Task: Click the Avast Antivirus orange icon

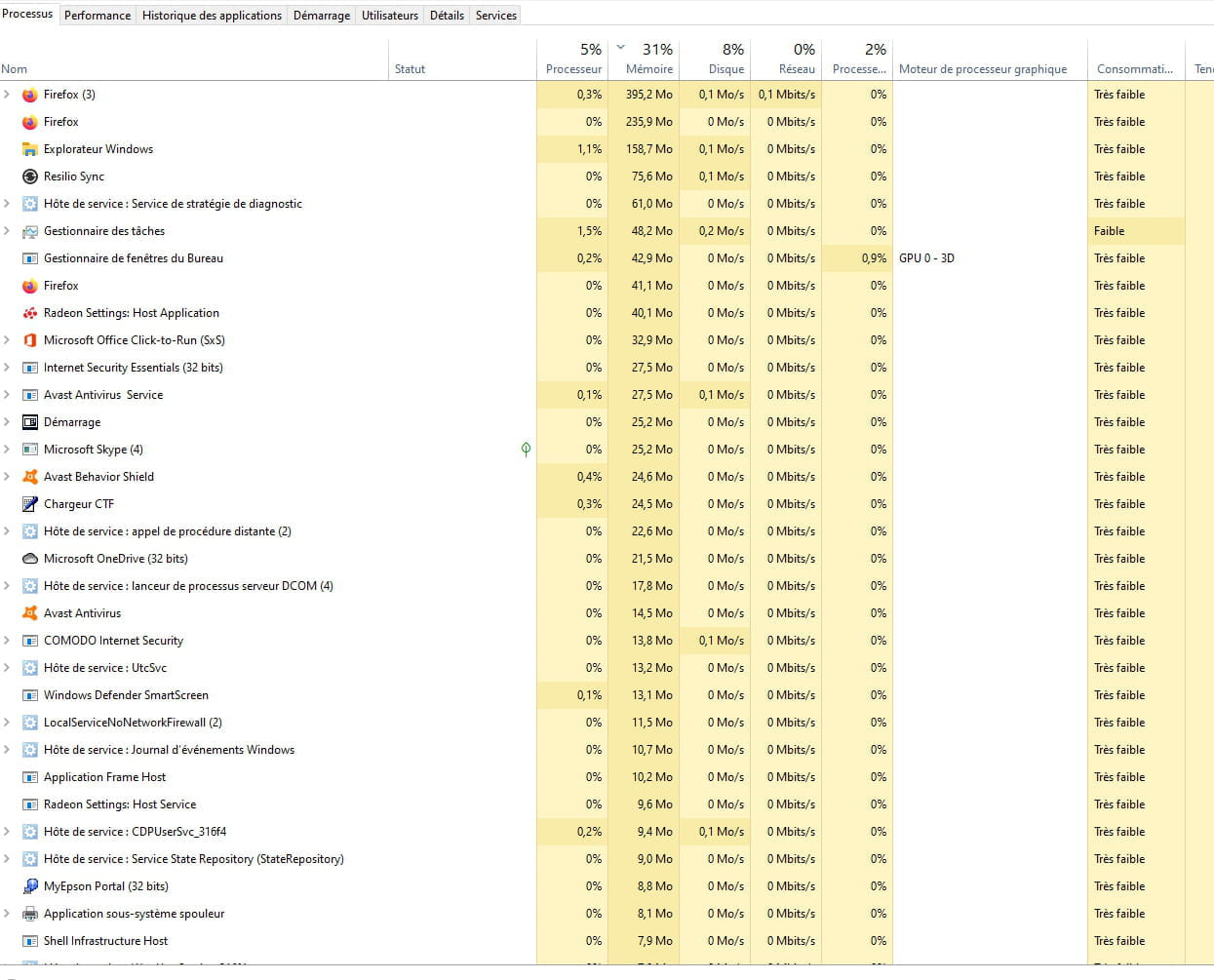Action: coord(30,613)
